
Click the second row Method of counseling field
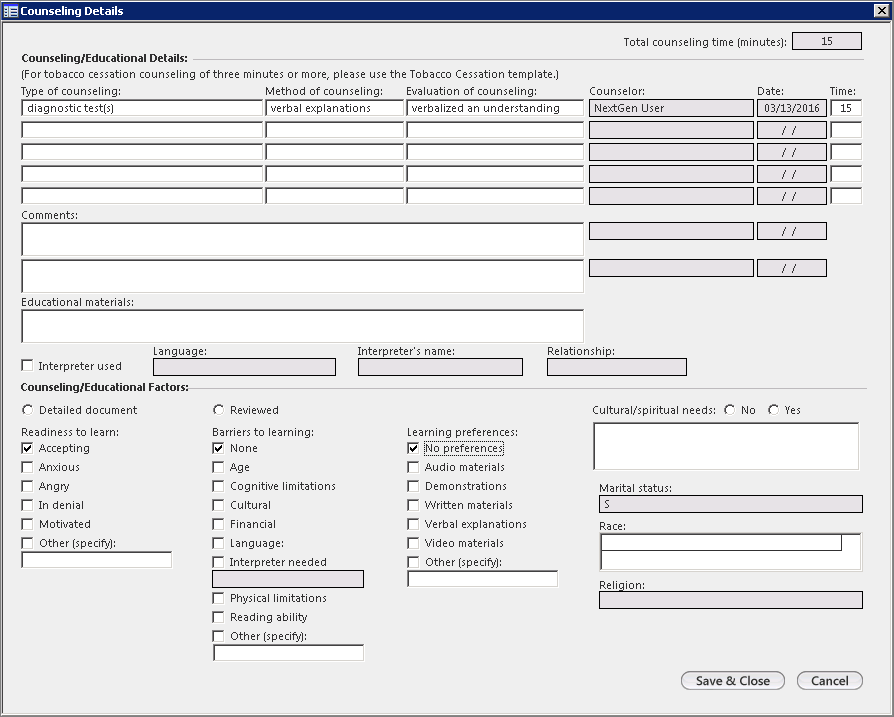pos(334,130)
